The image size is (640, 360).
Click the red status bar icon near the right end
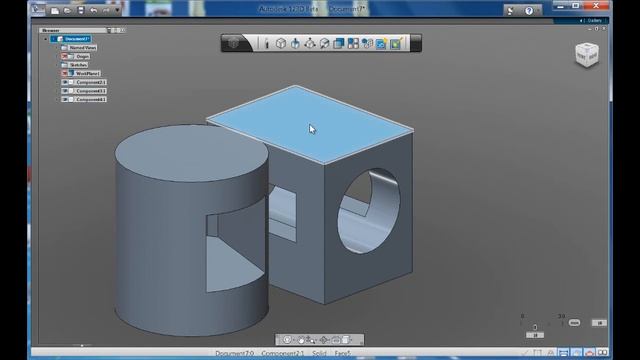coord(589,352)
